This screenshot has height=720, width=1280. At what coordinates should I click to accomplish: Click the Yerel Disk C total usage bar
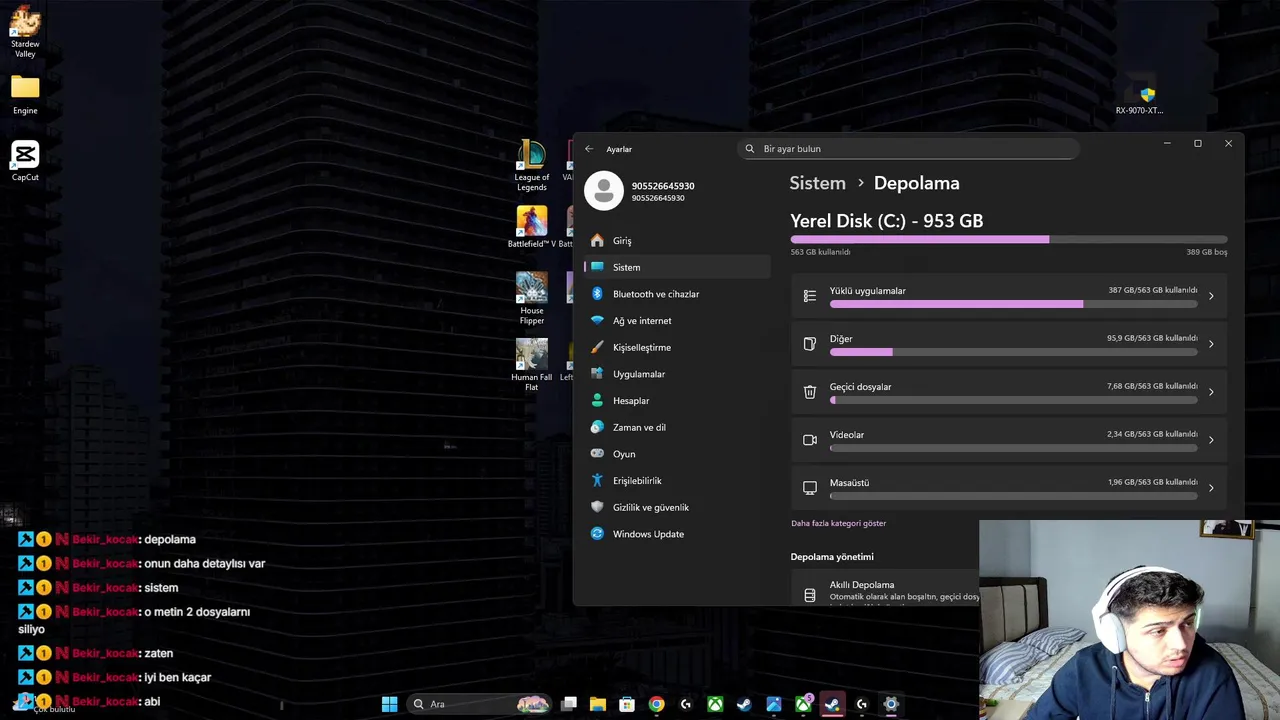point(1008,240)
